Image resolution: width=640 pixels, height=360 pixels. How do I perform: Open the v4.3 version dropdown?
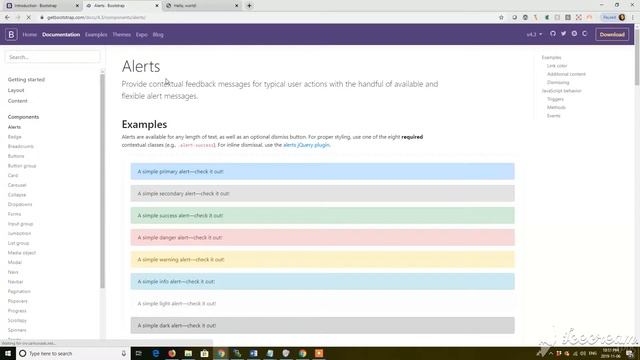(534, 35)
